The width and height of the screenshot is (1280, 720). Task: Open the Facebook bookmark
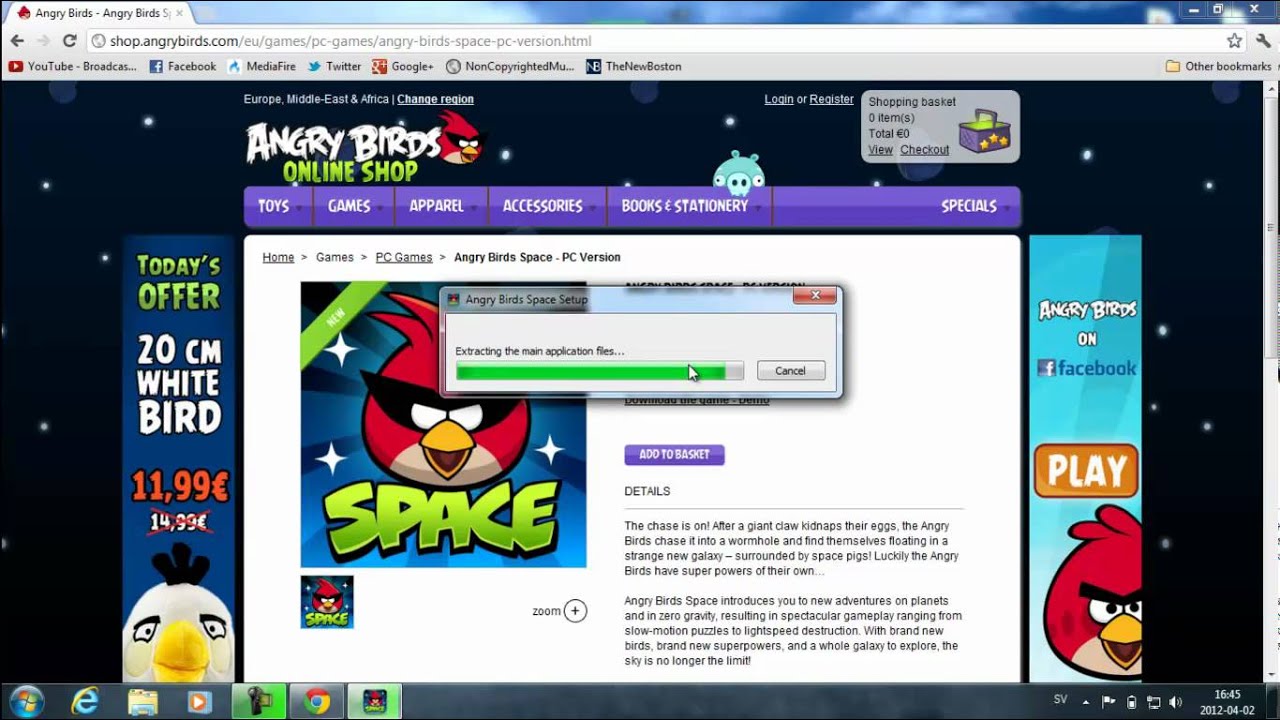pyautogui.click(x=182, y=66)
